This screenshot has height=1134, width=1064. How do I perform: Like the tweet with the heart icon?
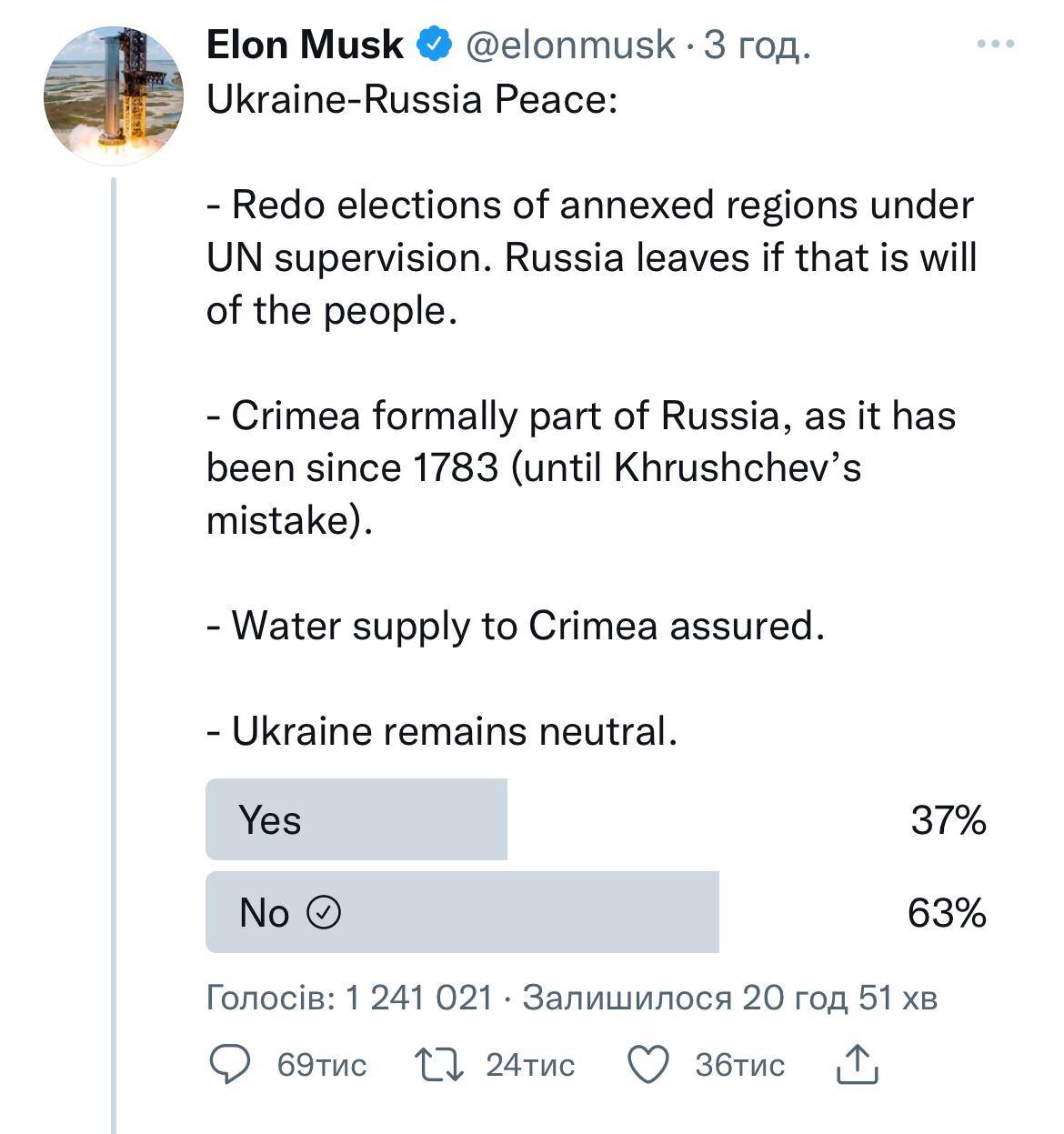pos(649,1065)
